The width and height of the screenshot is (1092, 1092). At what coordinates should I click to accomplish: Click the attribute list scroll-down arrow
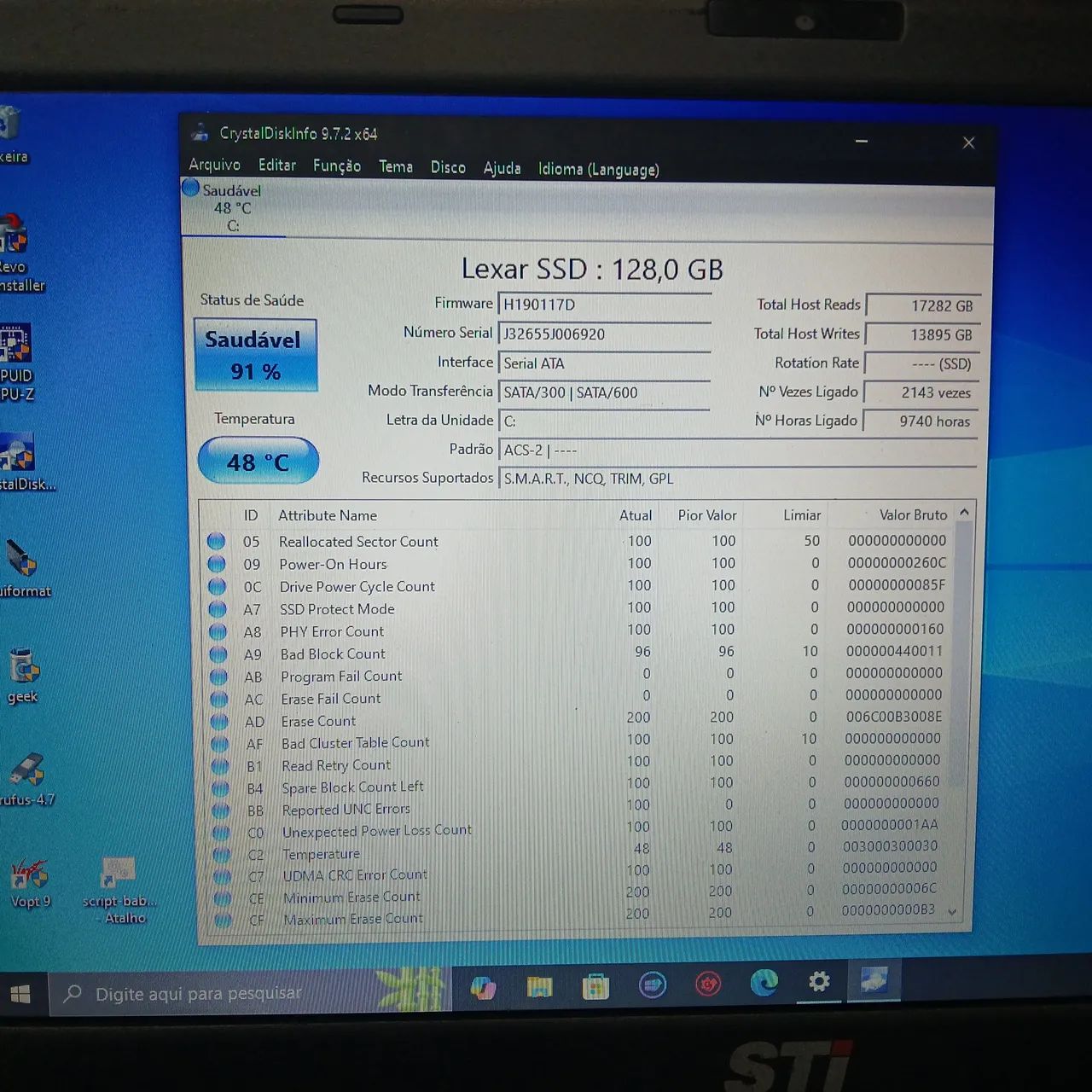pos(953,912)
